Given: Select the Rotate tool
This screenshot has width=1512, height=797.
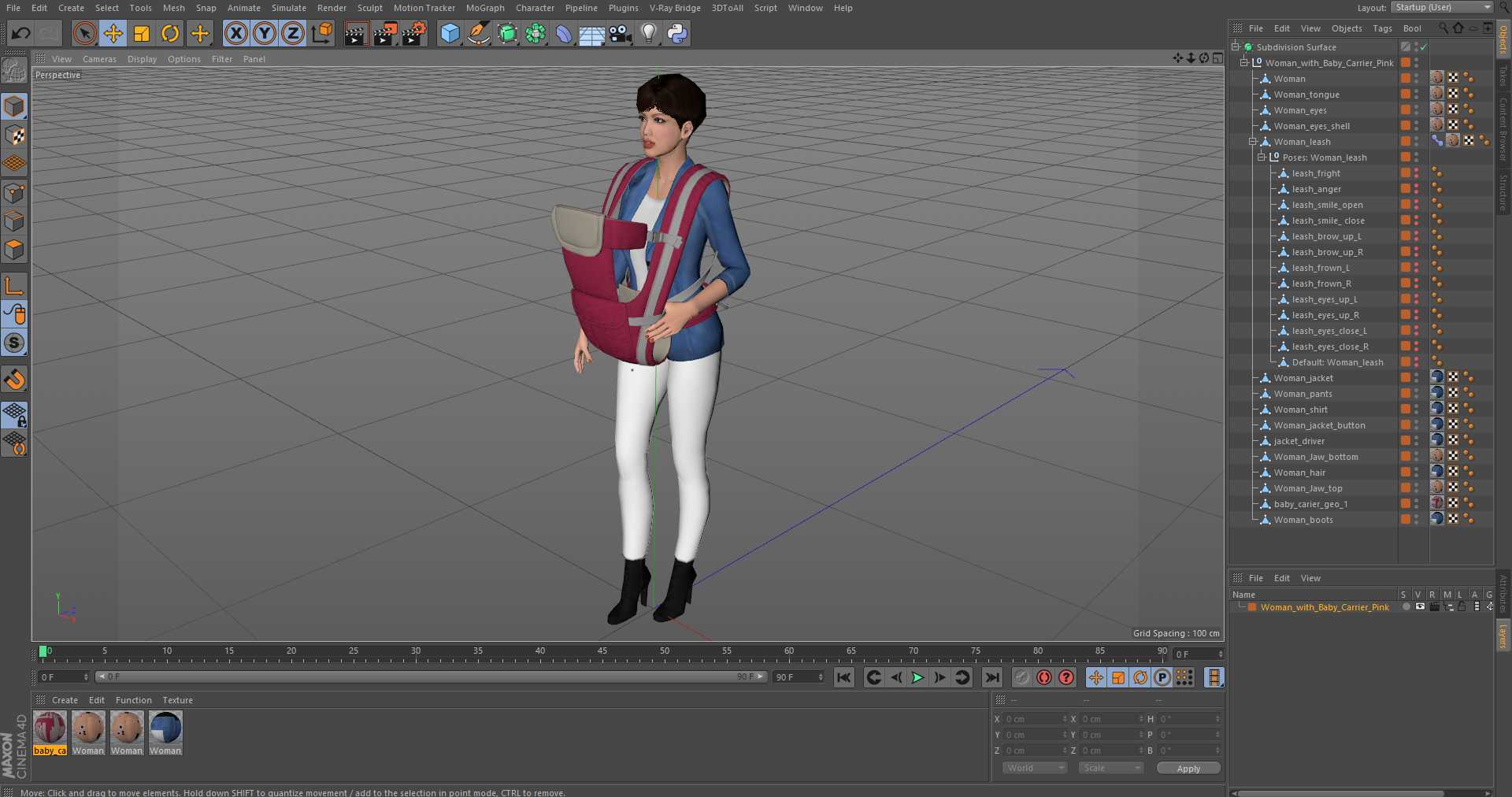Looking at the screenshot, I should coord(170,33).
